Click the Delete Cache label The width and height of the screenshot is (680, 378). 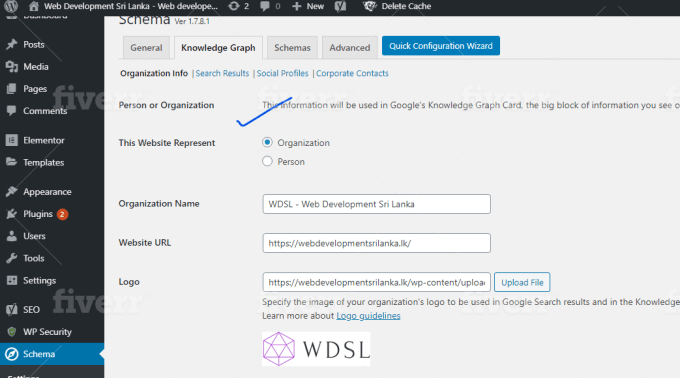406,6
